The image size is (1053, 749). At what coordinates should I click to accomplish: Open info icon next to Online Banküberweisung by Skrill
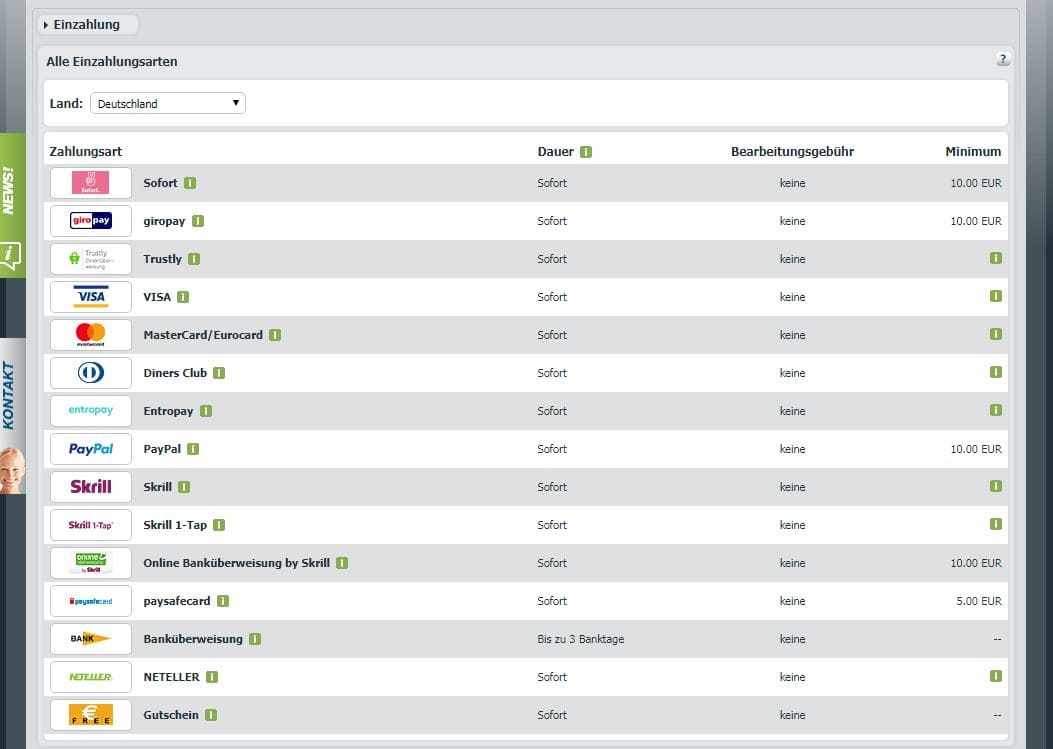(x=342, y=563)
